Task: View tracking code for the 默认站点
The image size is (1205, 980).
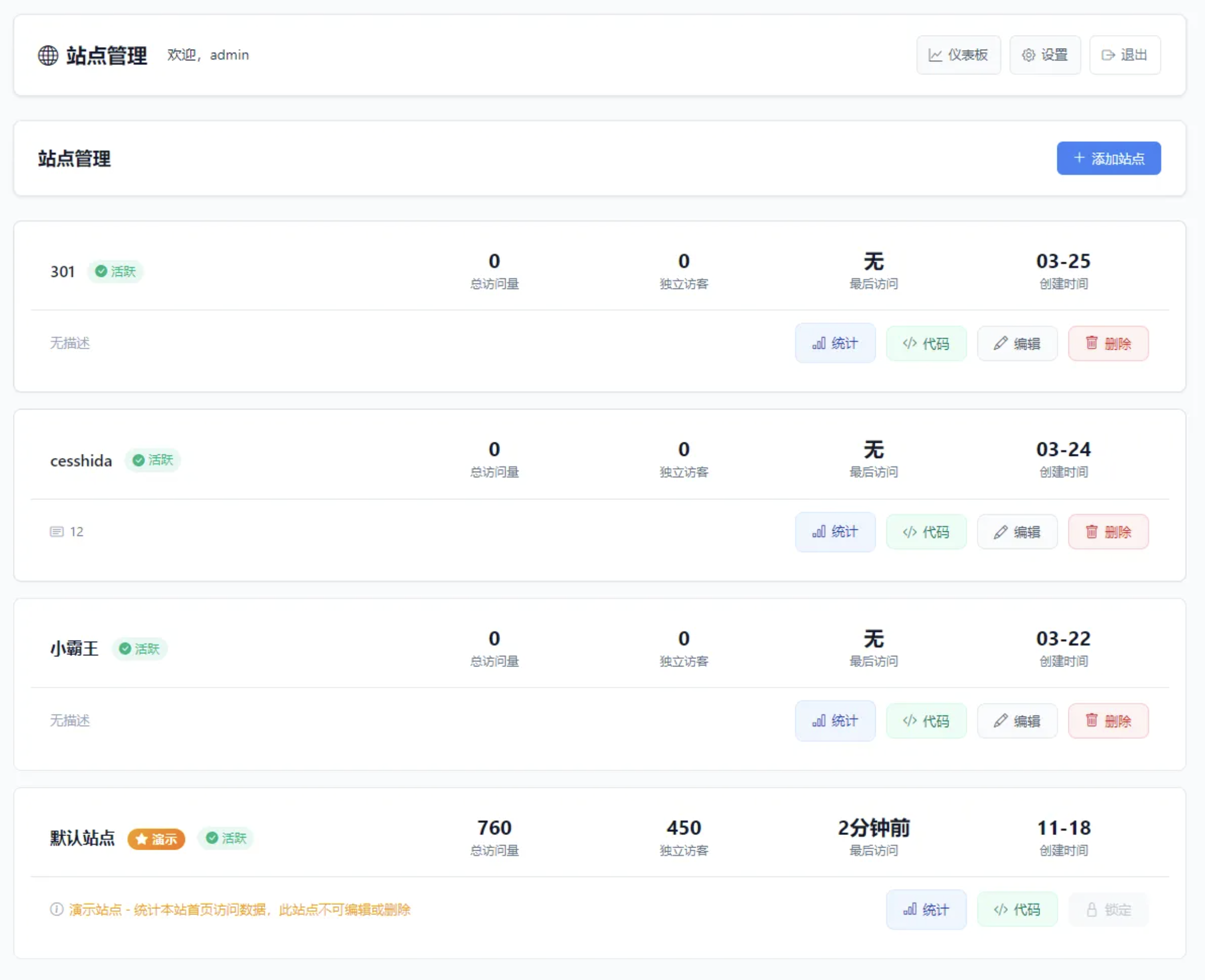Action: point(1017,909)
